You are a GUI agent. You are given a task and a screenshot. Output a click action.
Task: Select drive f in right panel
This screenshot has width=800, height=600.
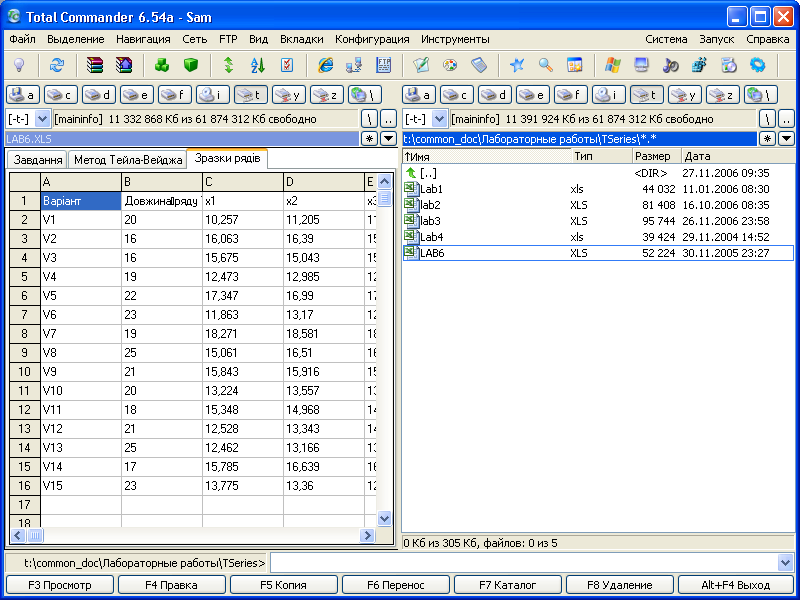pos(571,95)
